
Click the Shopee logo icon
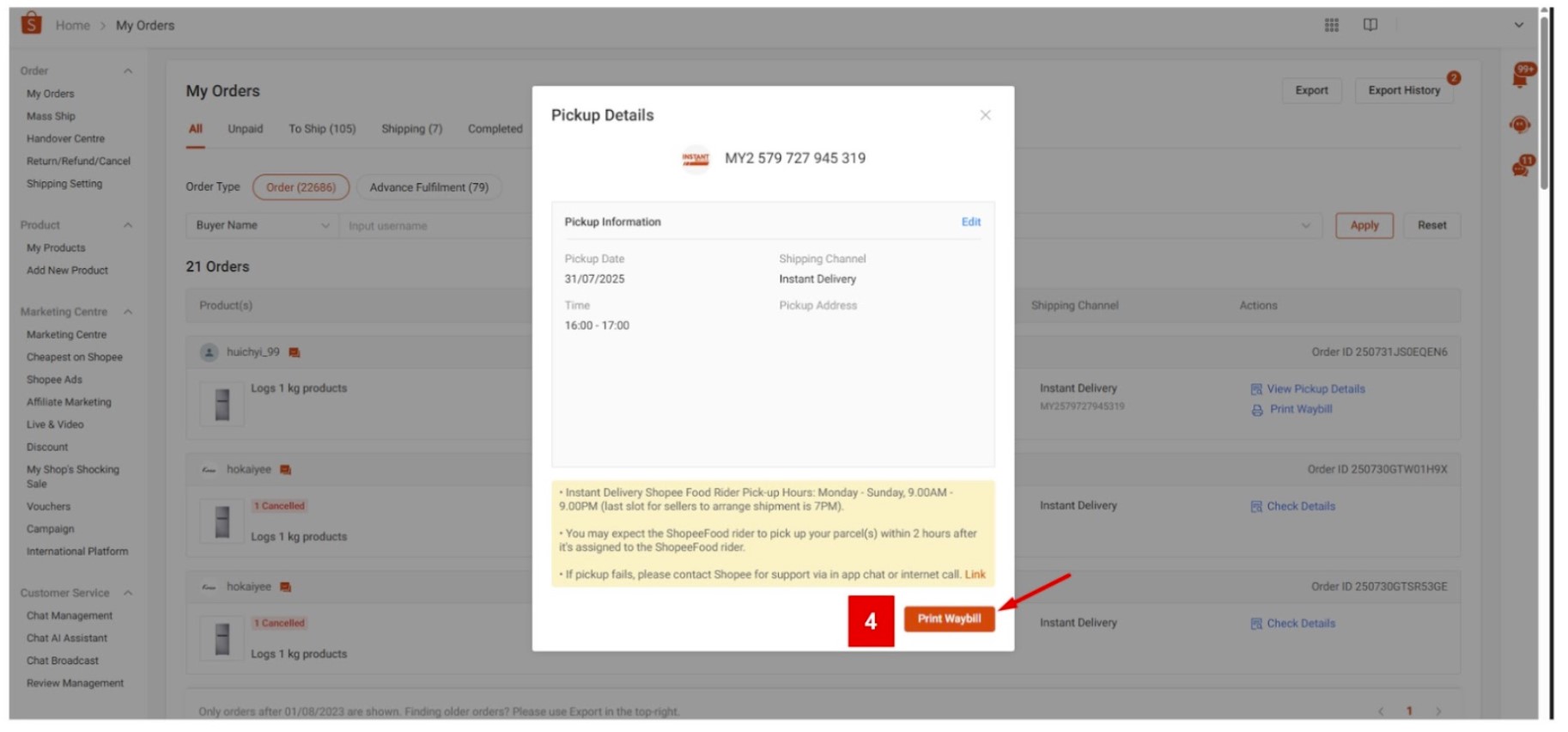click(31, 23)
